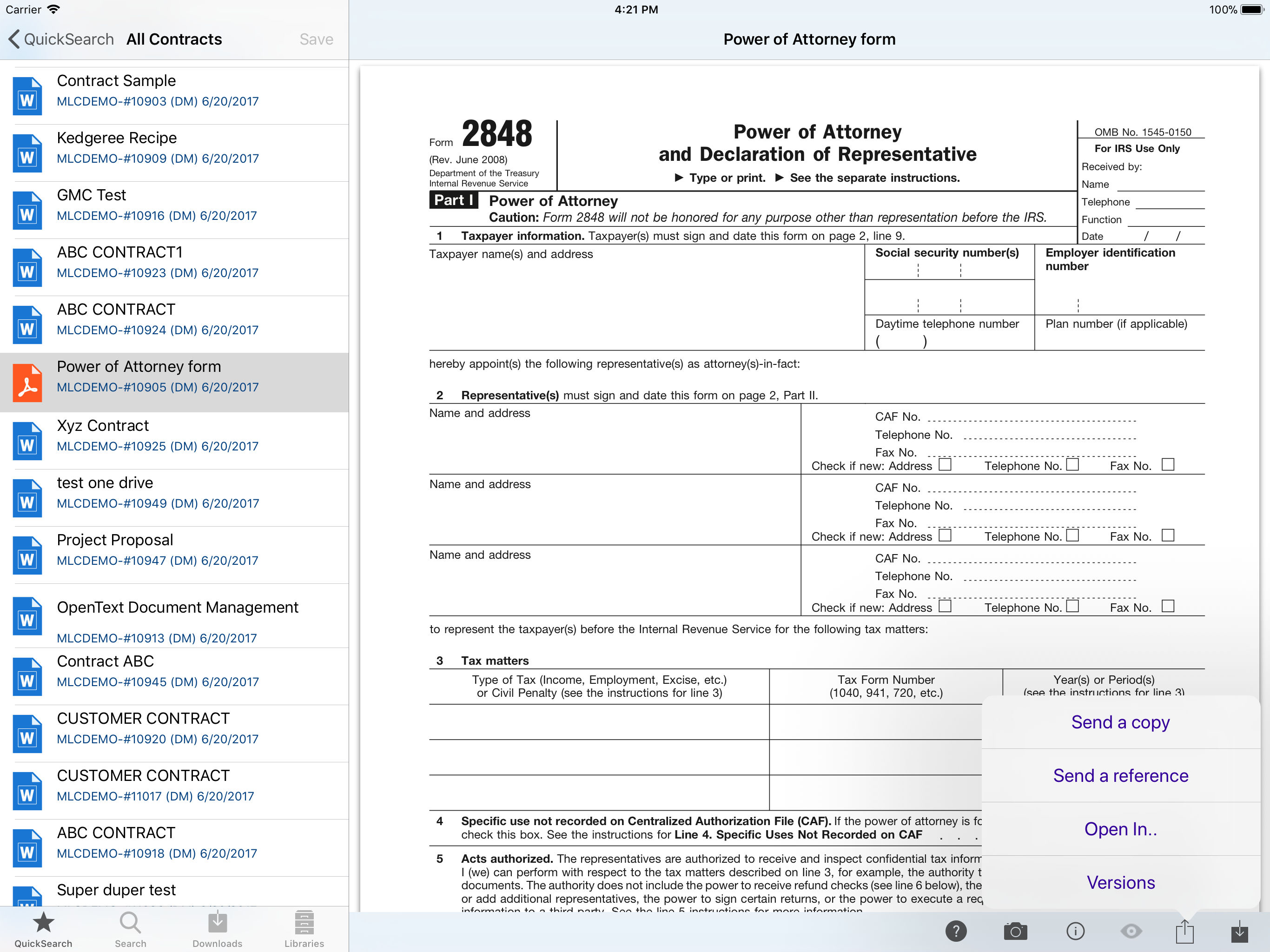This screenshot has height=952, width=1270.
Task: Choose Send a reference
Action: [x=1120, y=775]
